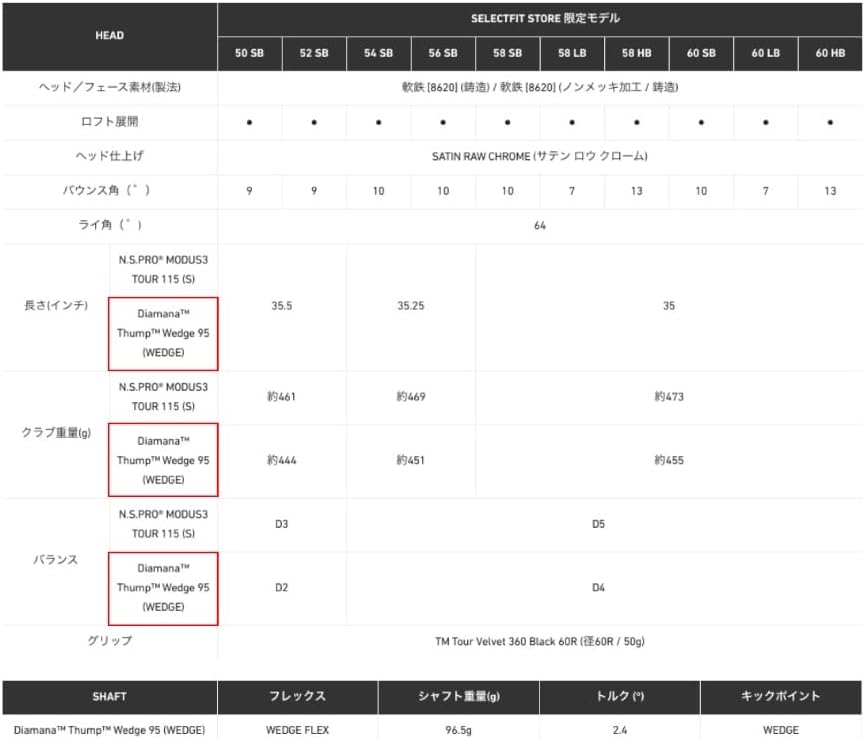Select the 60 HB column header
Viewport: 865px width, 739px height.
pyautogui.click(x=830, y=53)
